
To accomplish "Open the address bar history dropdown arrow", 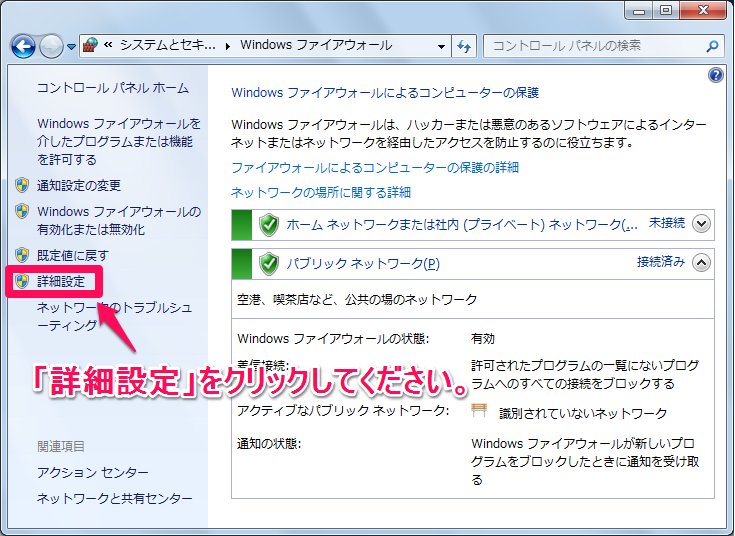I will 441,46.
